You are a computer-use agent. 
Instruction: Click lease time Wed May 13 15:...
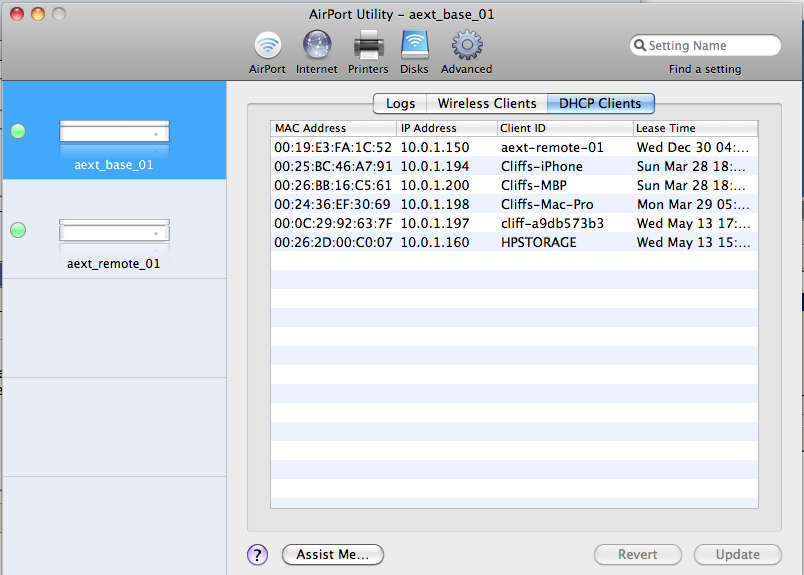[693, 243]
